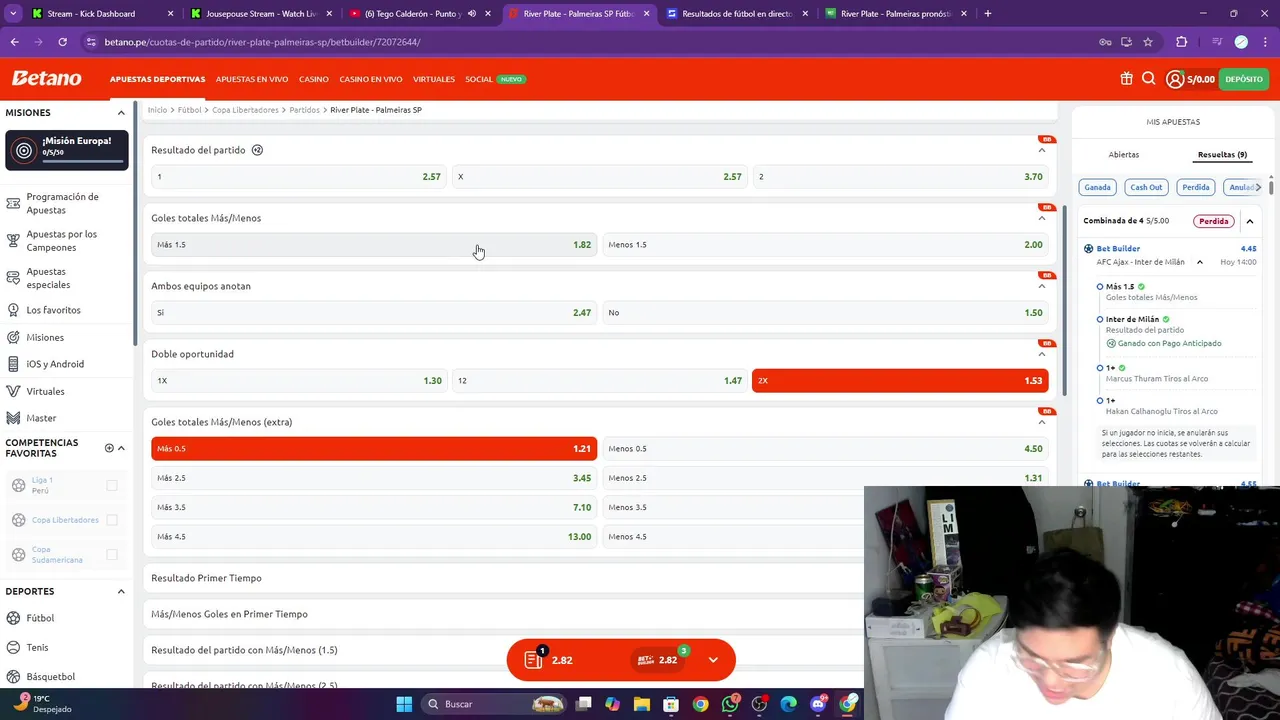Switch to Resueltas (9) tab
This screenshot has width=1280, height=720.
click(x=1222, y=155)
